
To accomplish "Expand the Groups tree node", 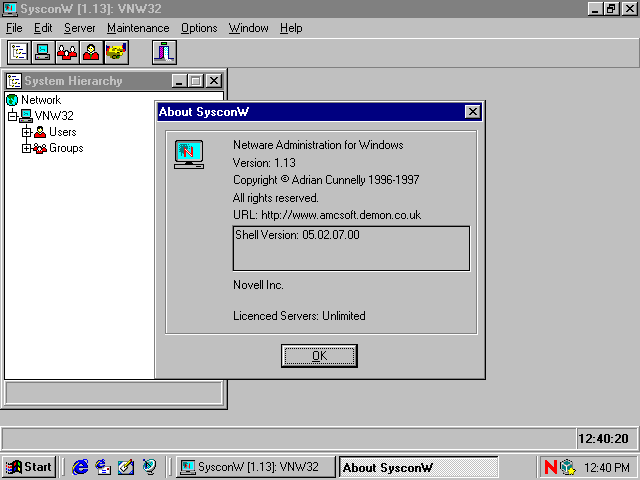I will (26, 148).
